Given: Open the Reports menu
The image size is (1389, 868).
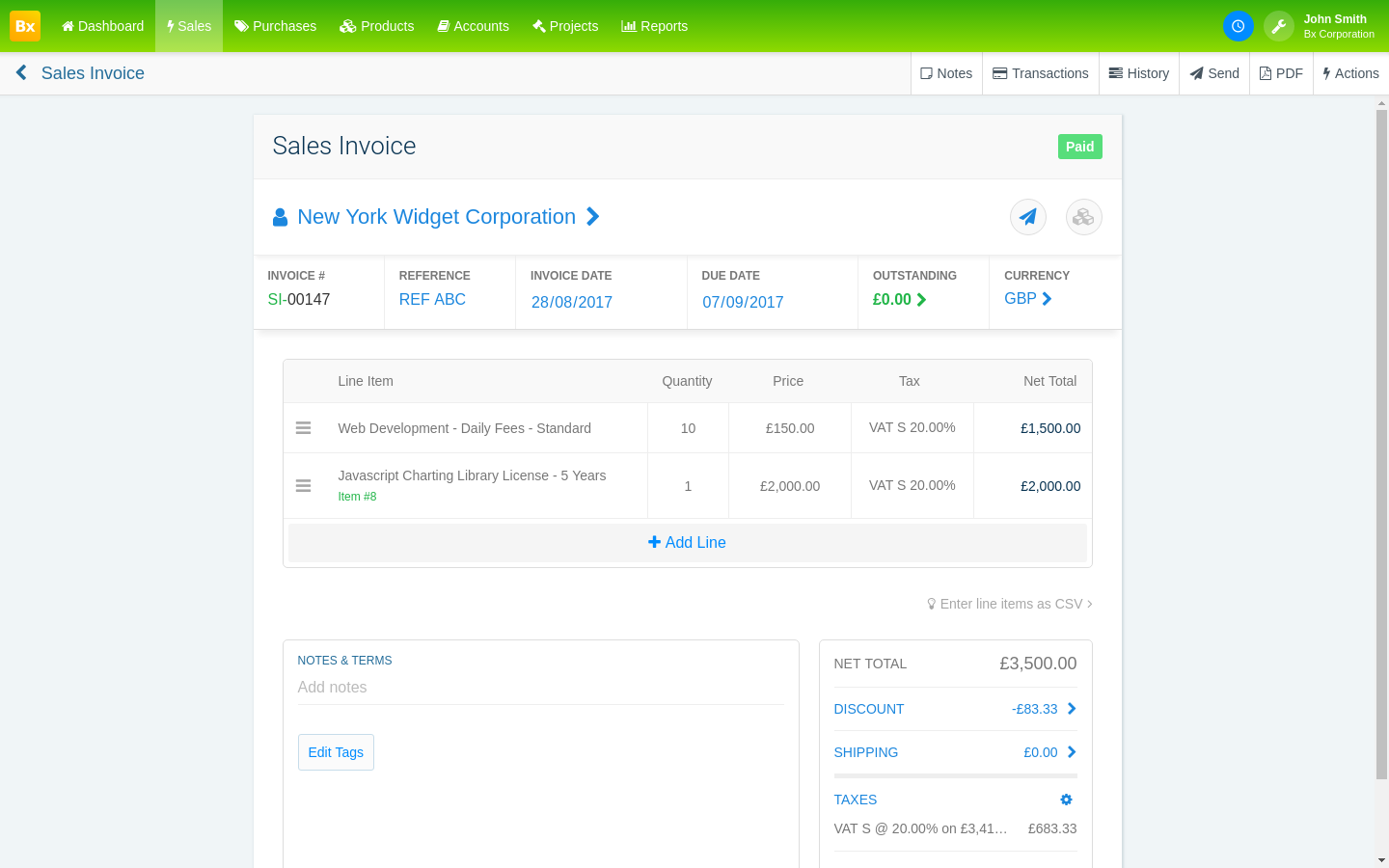Looking at the screenshot, I should tap(654, 26).
